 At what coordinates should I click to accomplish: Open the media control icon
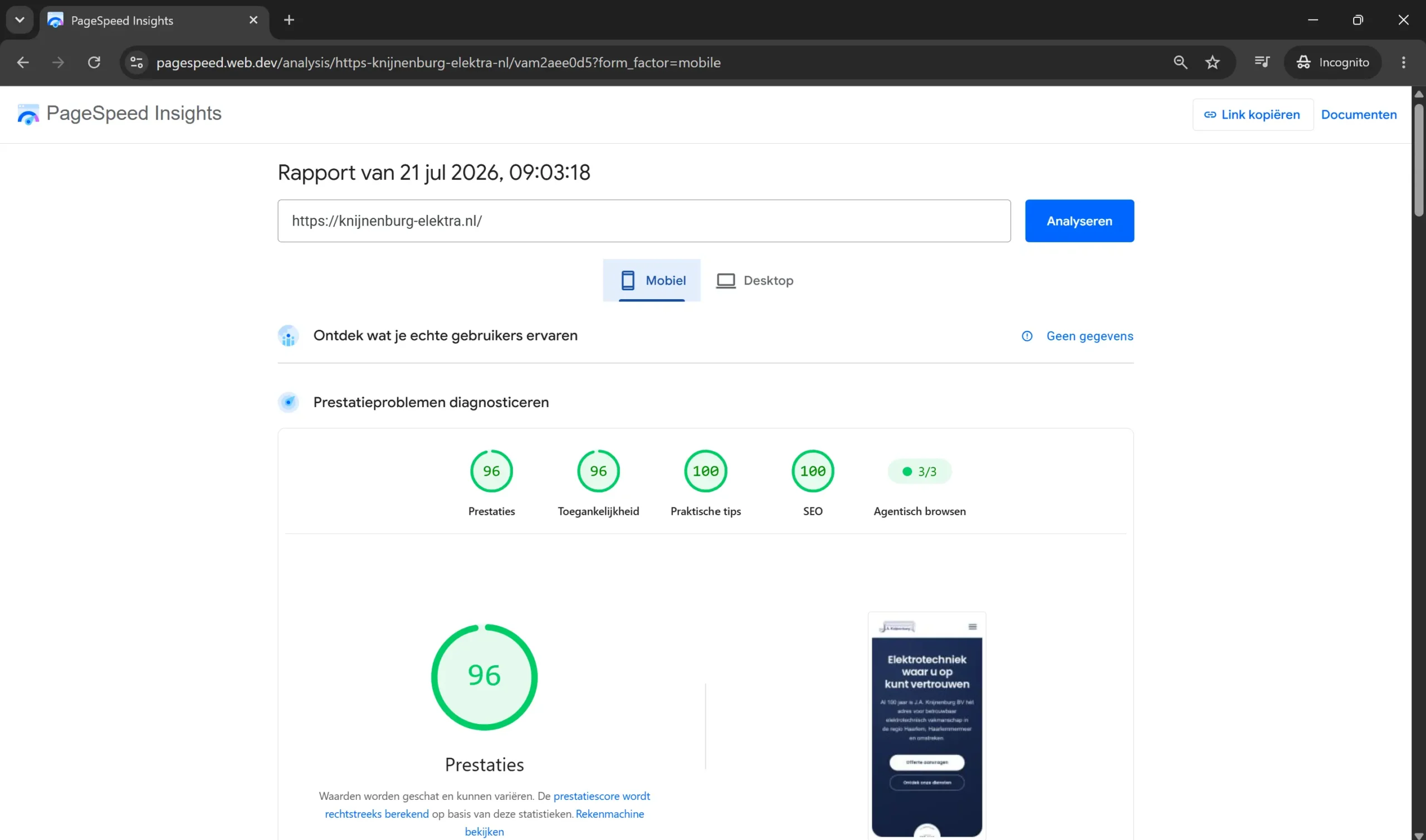click(1262, 62)
